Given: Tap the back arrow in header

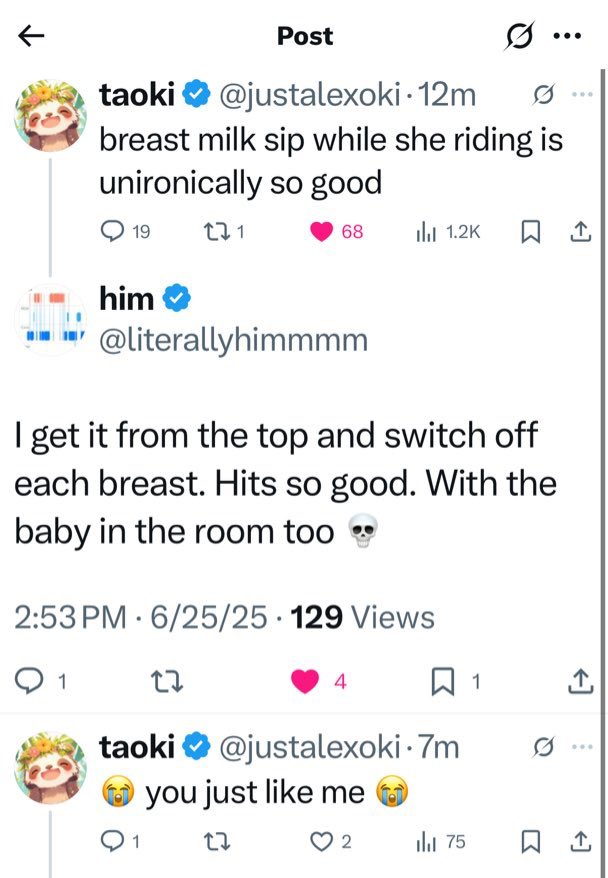Looking at the screenshot, I should click(x=31, y=36).
